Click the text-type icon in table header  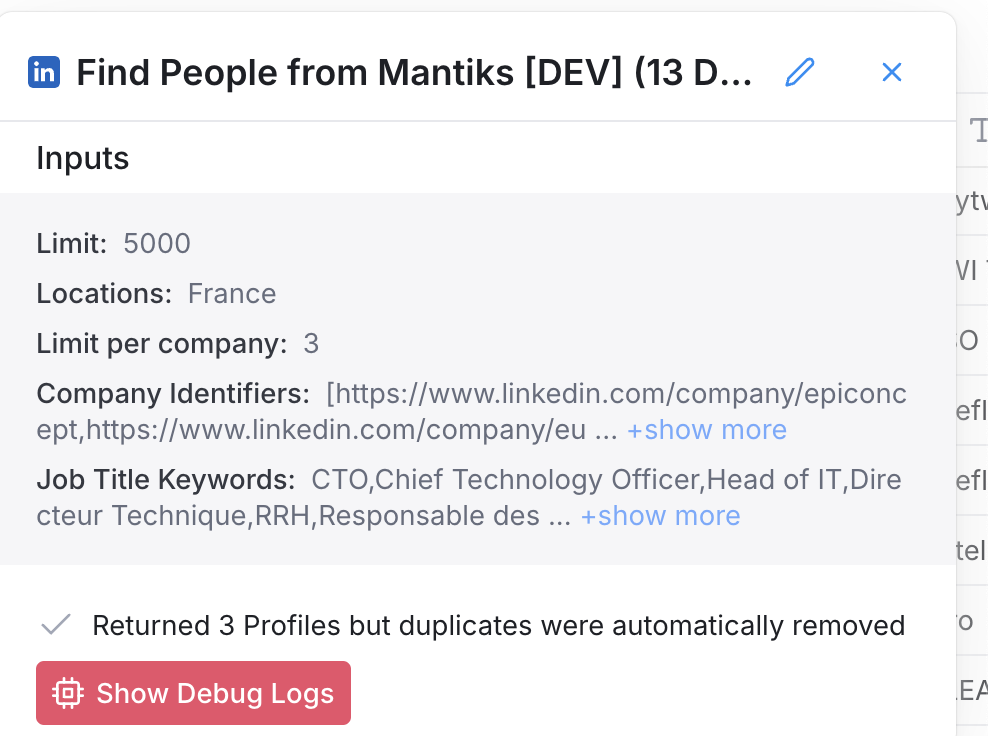click(x=978, y=130)
